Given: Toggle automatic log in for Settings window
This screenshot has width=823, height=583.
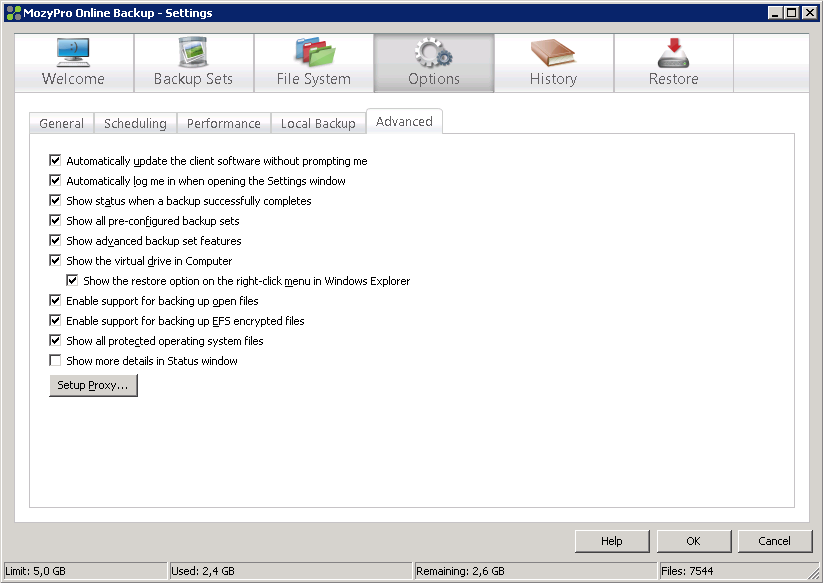Looking at the screenshot, I should click(55, 181).
